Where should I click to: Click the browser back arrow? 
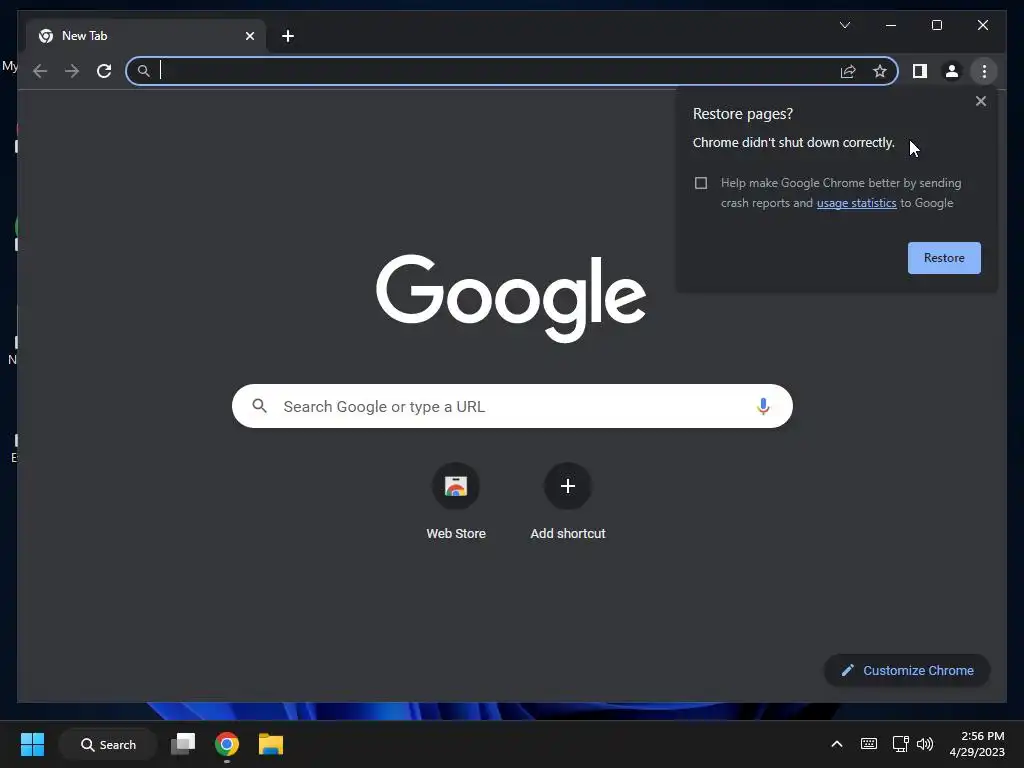click(40, 71)
